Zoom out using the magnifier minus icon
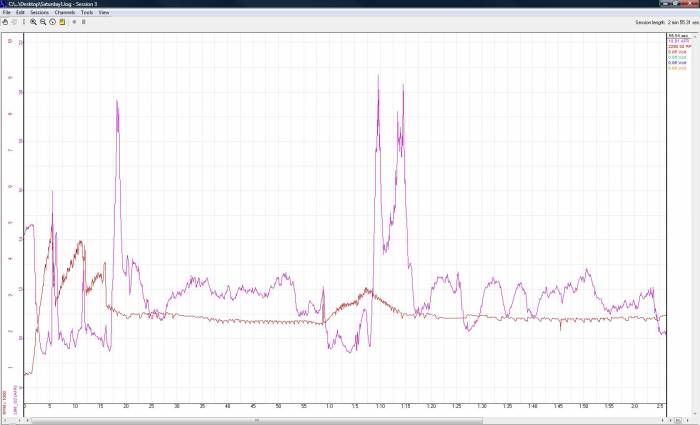 [x=43, y=21]
